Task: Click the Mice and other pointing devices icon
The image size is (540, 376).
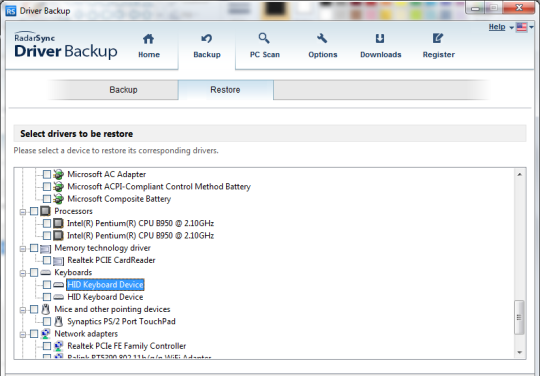Action: [45, 309]
